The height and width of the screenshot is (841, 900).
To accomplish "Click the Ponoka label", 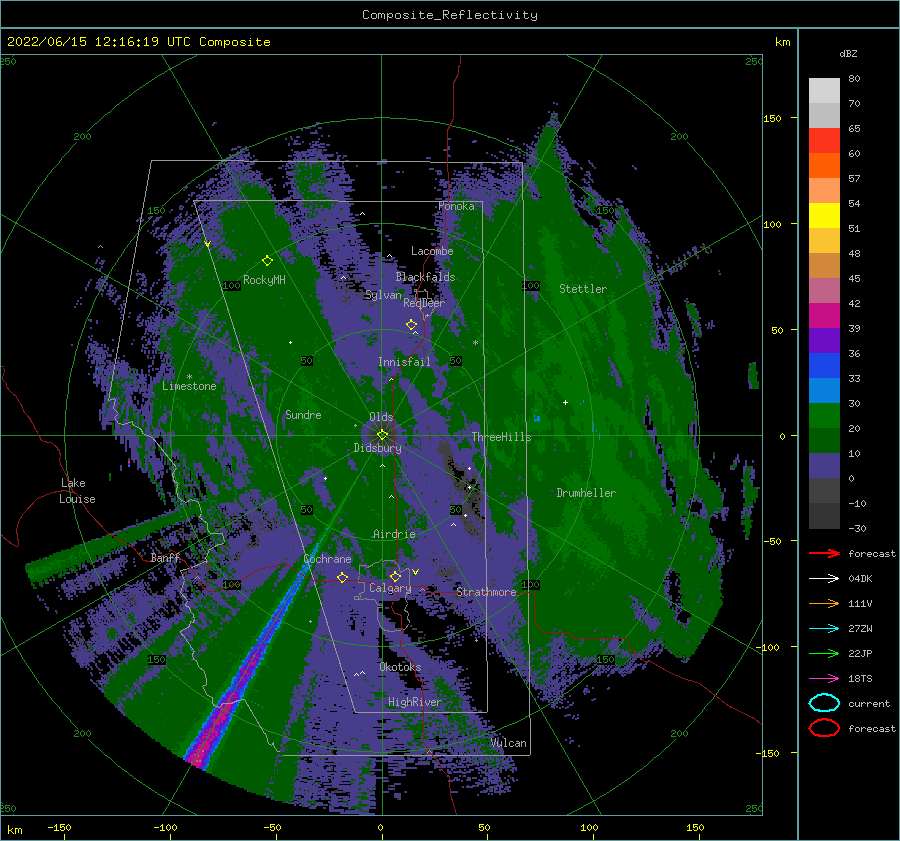I will coord(456,206).
